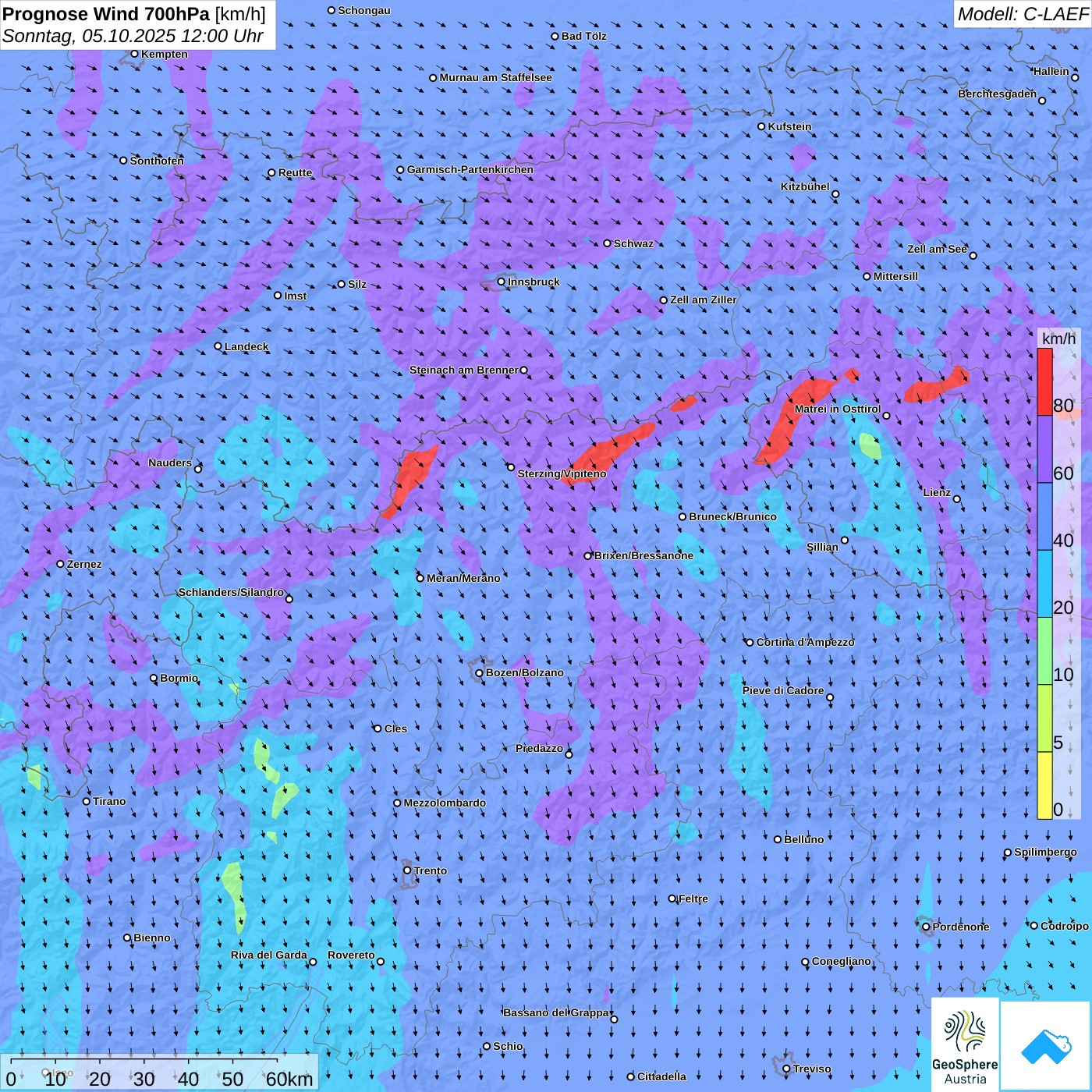This screenshot has height=1092, width=1092.
Task: Select the Kempten city label
Action: pos(165,54)
